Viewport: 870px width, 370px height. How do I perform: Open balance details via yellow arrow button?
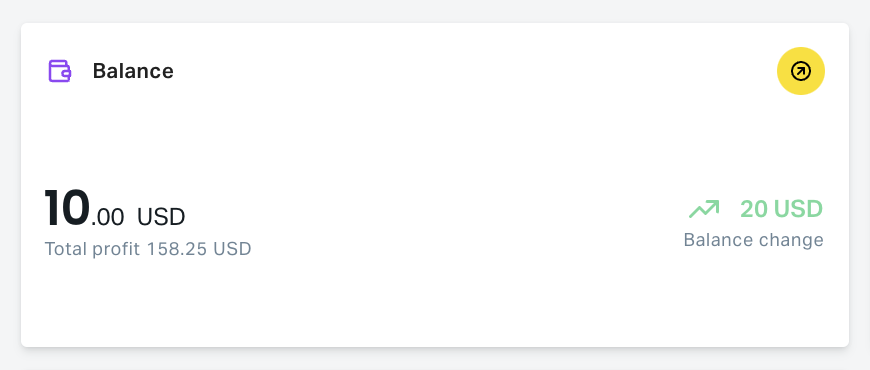[x=801, y=71]
